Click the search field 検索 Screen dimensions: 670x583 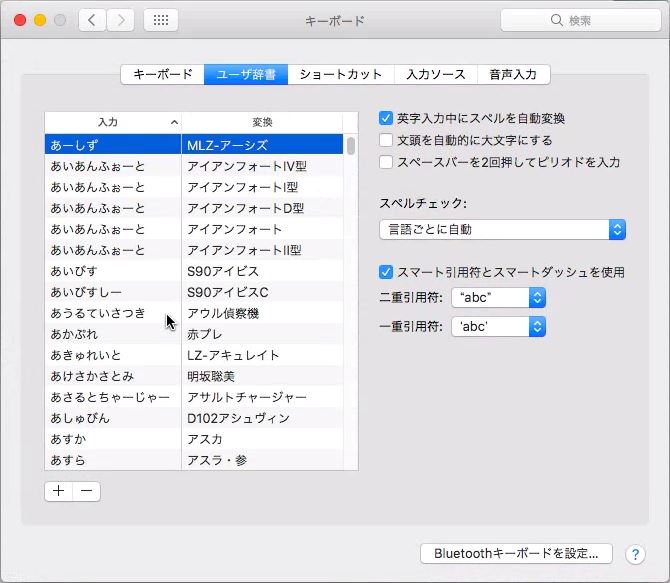click(x=581, y=20)
